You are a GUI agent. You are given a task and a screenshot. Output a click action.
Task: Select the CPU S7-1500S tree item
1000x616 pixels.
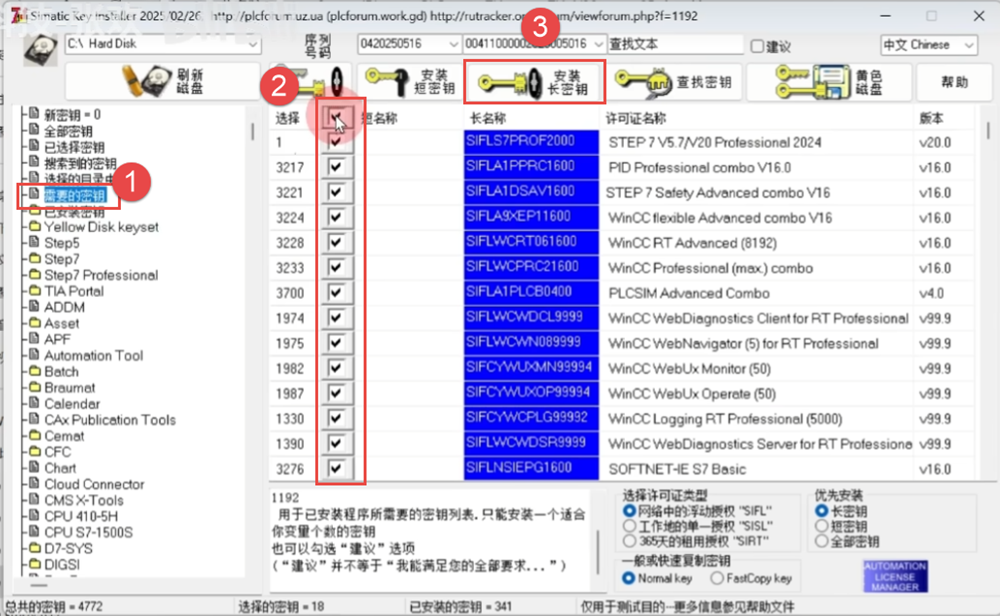[88, 532]
